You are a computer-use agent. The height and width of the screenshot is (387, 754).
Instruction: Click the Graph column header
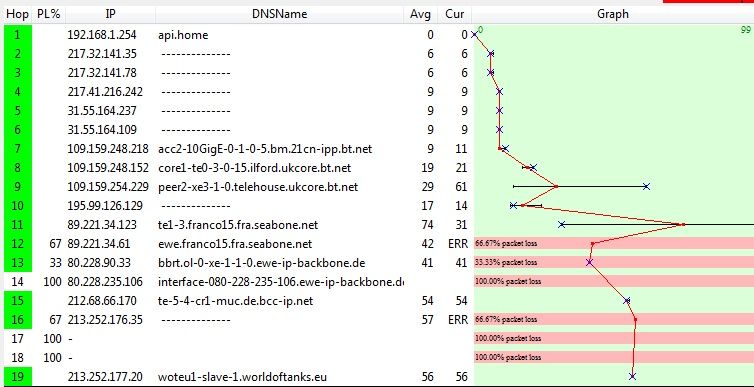click(613, 14)
